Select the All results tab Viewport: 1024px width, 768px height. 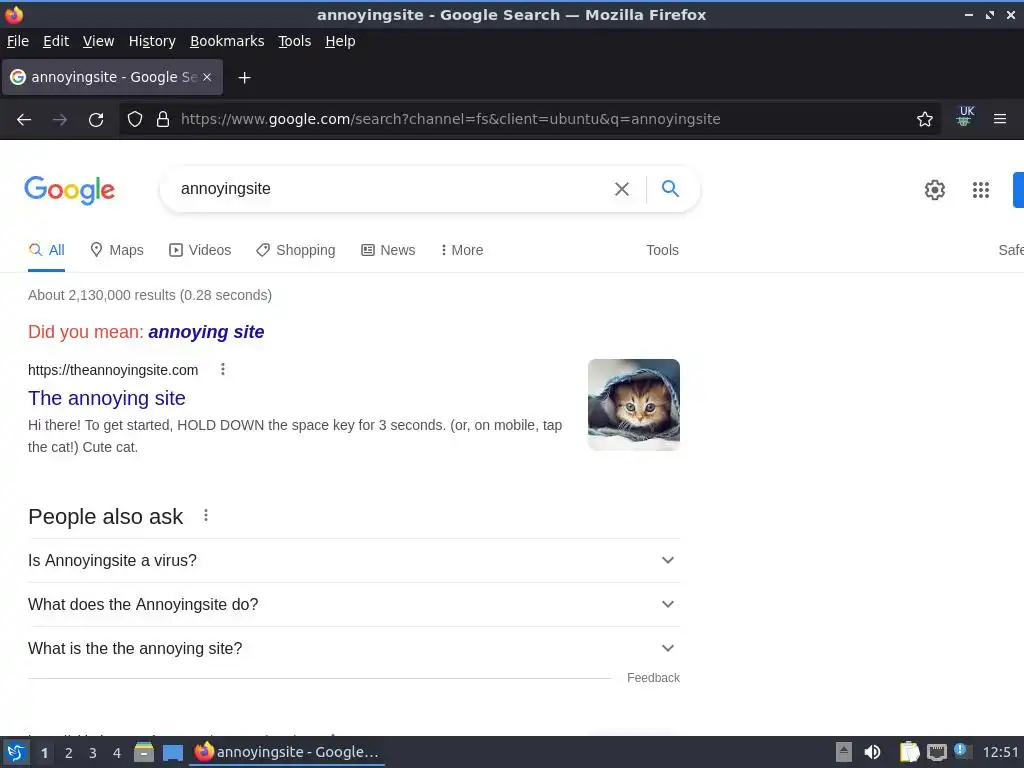[46, 250]
